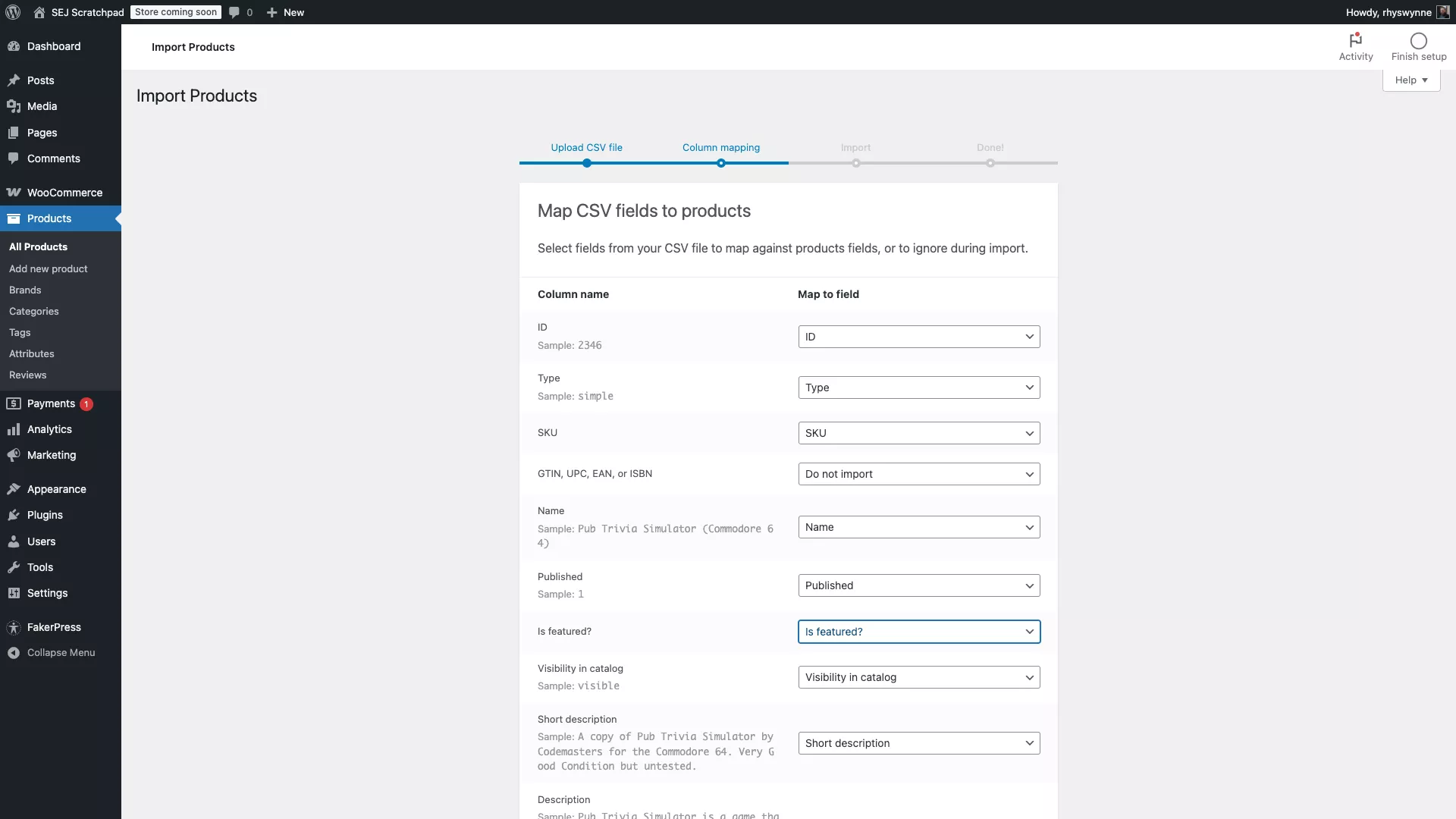Select the Appearance brush icon
1456x819 pixels.
pos(14,489)
